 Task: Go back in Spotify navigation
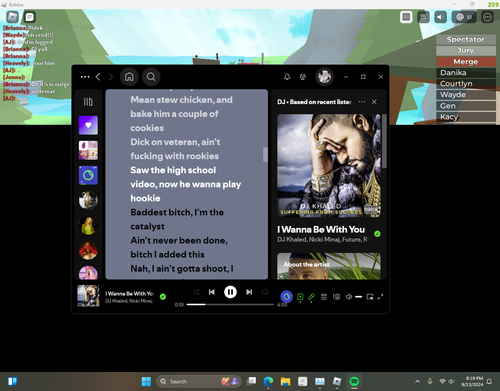[98, 77]
